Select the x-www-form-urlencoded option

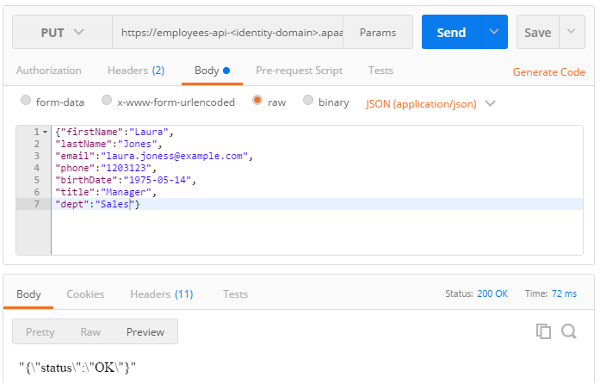106,100
